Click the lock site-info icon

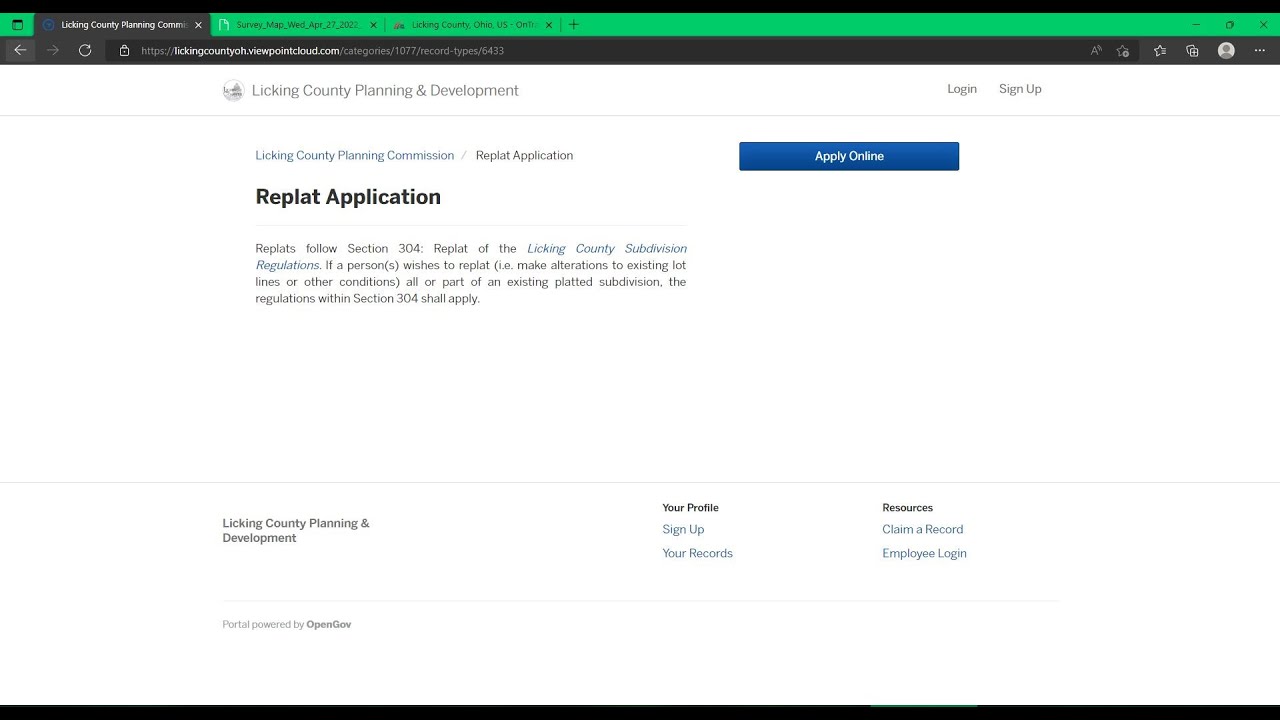pyautogui.click(x=125, y=50)
